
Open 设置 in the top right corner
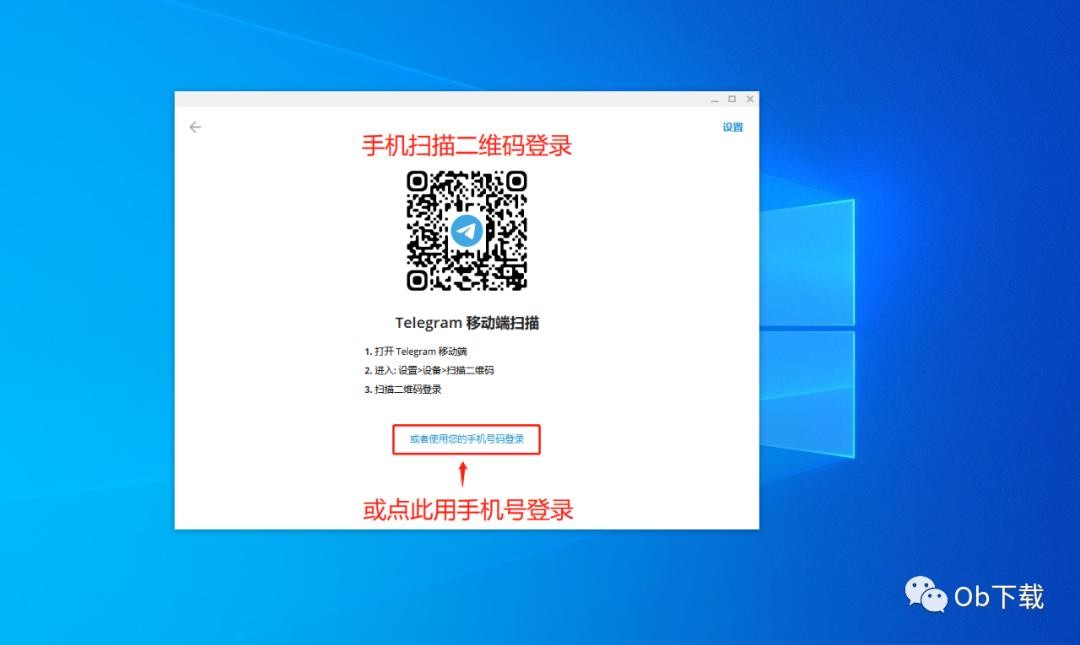coord(733,127)
